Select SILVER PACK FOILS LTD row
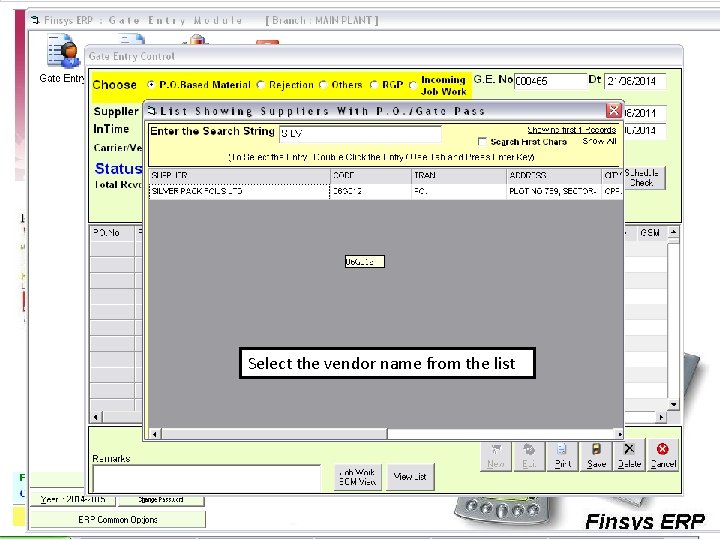The image size is (720, 540). point(385,191)
